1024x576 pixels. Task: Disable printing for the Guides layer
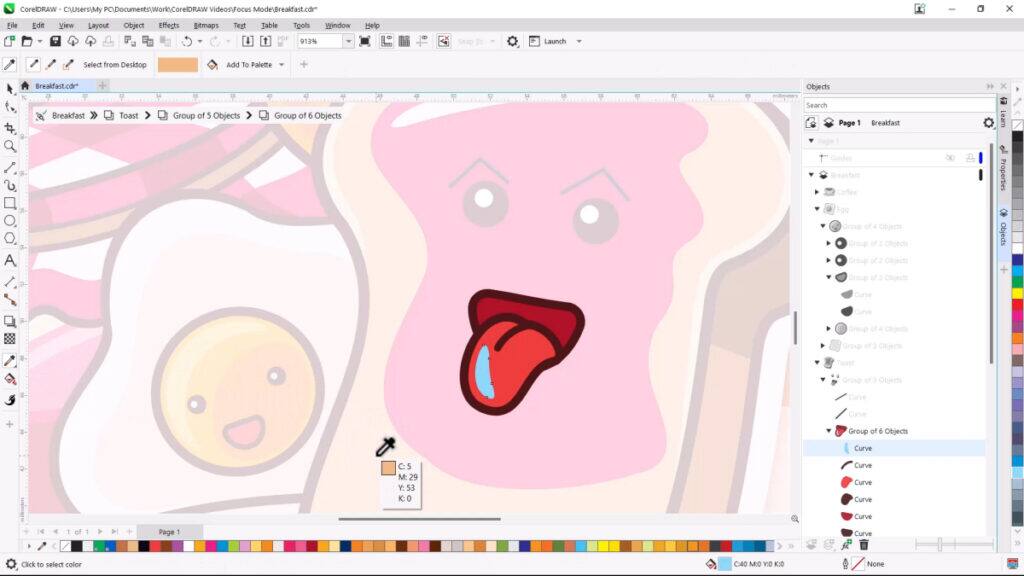[x=970, y=157]
